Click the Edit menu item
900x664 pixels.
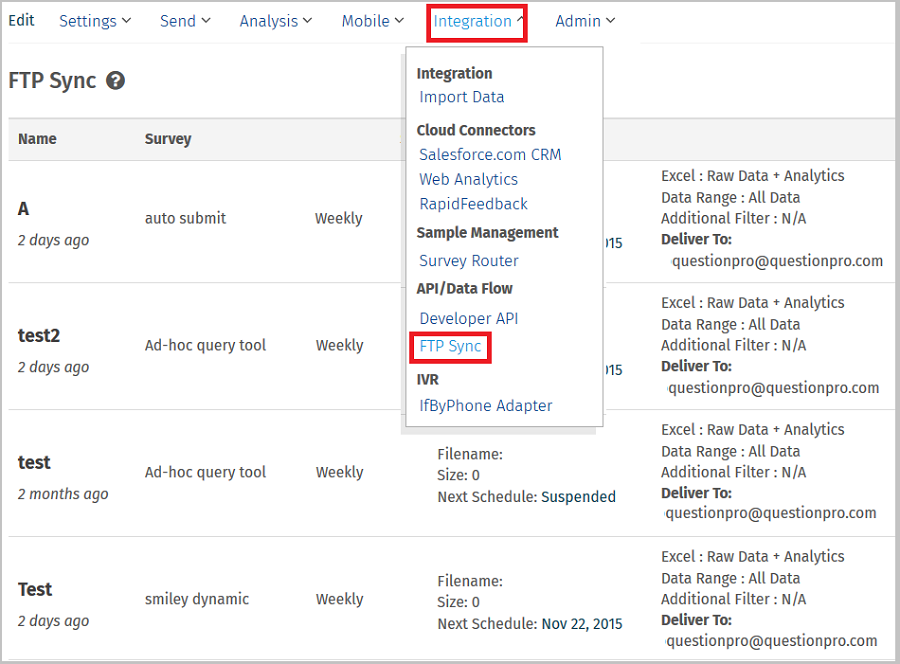[x=21, y=20]
